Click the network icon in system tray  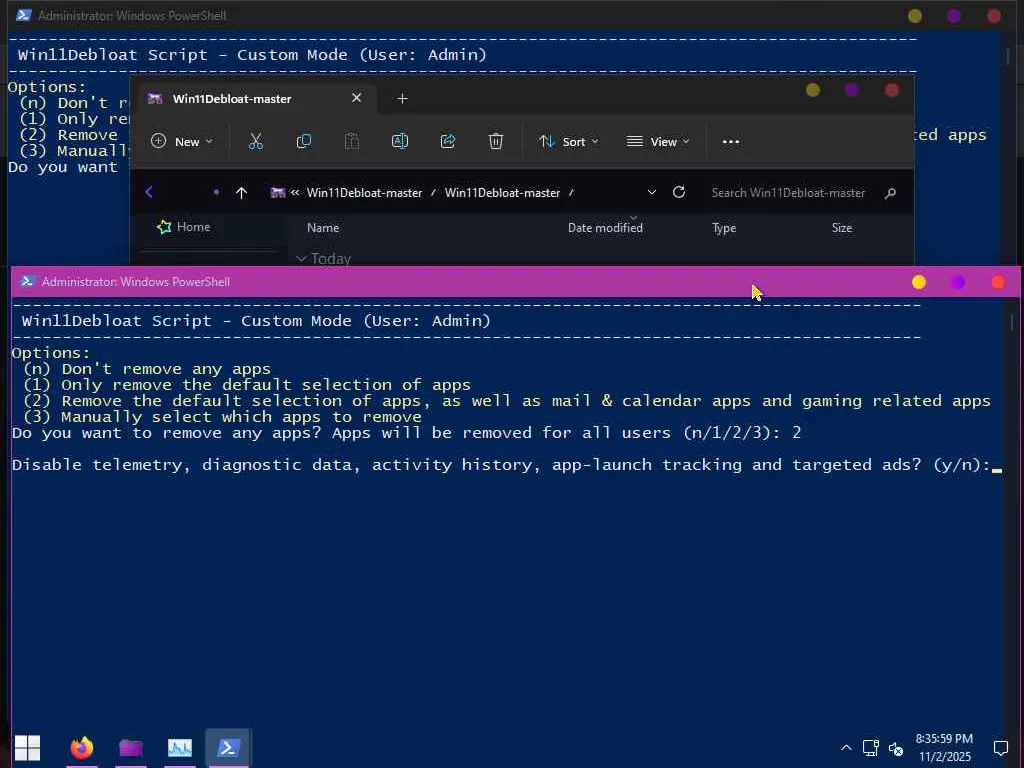pyautogui.click(x=871, y=748)
